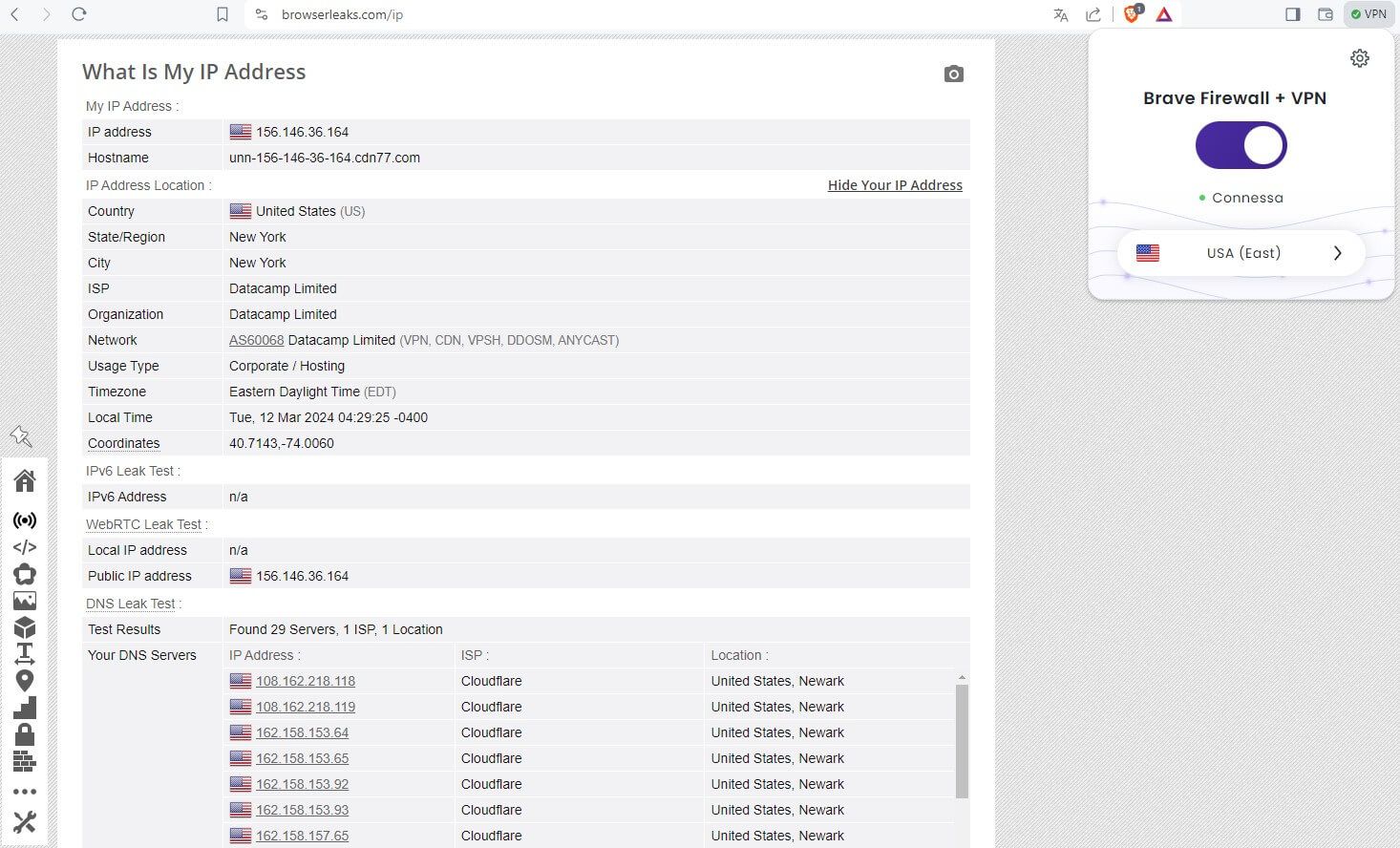The width and height of the screenshot is (1400, 848).
Task: Open the Font fingerprinting text icon
Action: (25, 654)
